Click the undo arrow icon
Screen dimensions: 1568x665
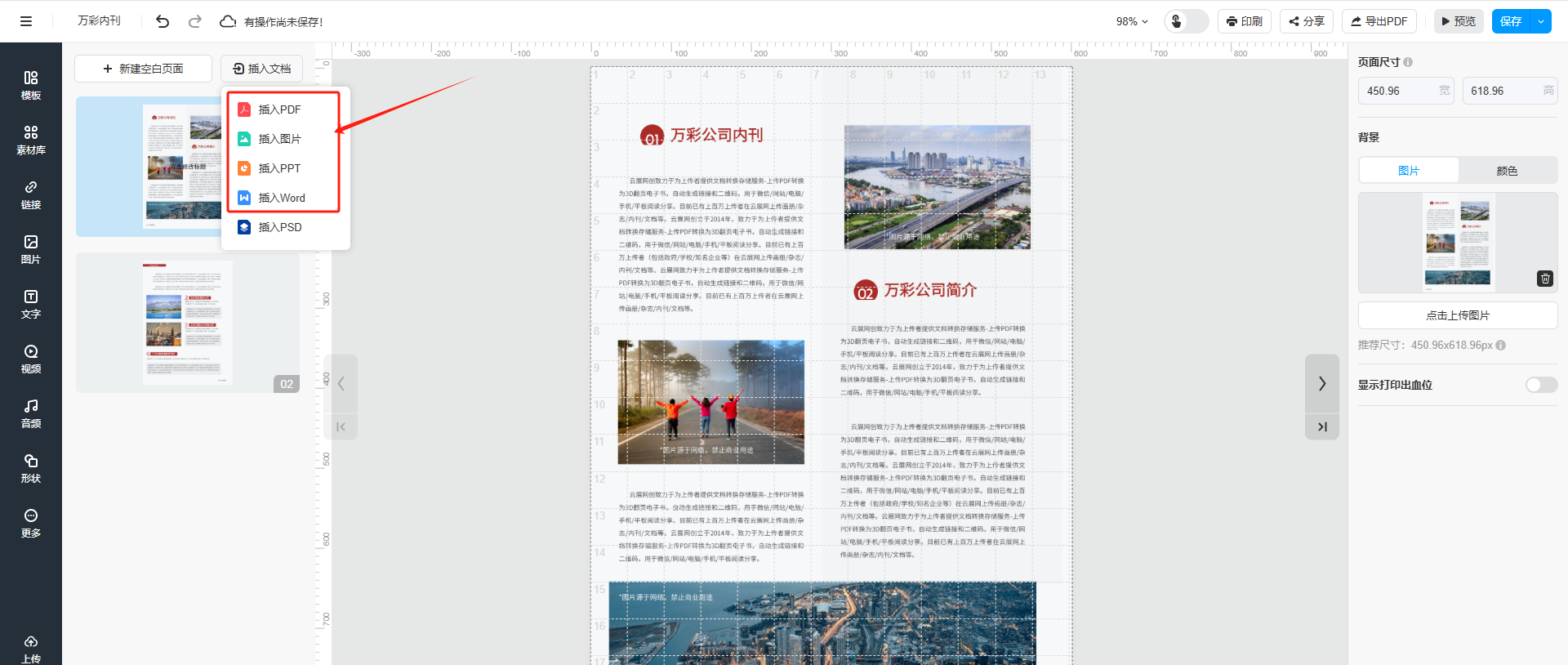163,21
